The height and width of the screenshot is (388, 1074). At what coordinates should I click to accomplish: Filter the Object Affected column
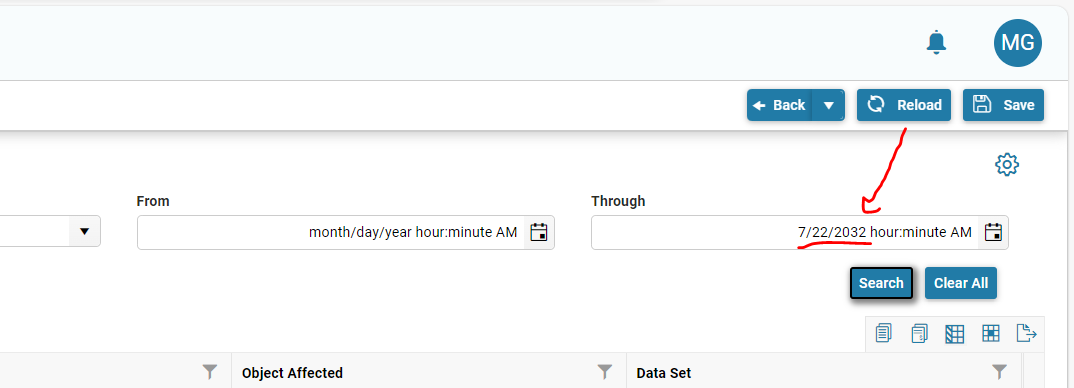click(604, 372)
